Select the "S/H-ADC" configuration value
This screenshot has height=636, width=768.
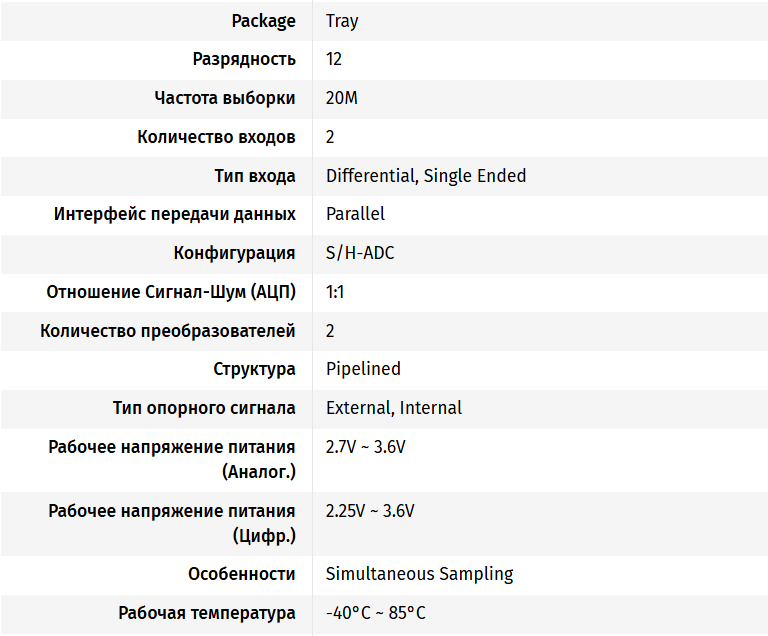click(x=360, y=253)
